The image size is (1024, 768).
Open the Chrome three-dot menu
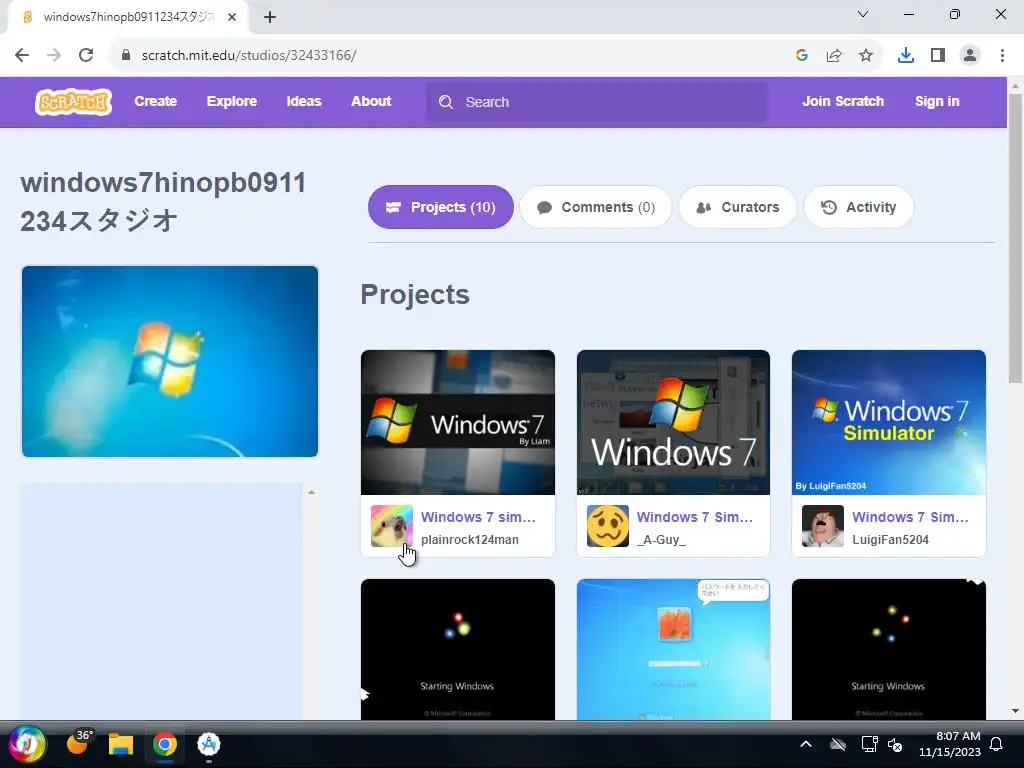1002,56
